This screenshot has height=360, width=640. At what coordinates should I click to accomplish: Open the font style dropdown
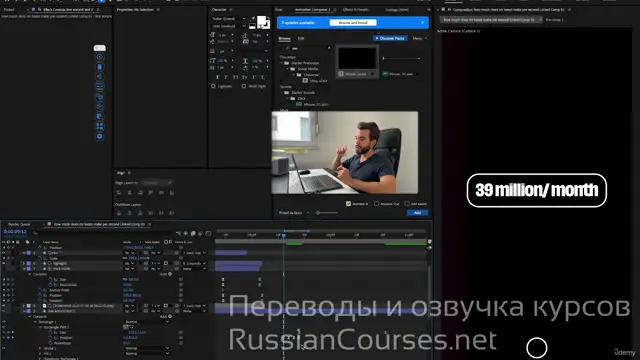[229, 26]
